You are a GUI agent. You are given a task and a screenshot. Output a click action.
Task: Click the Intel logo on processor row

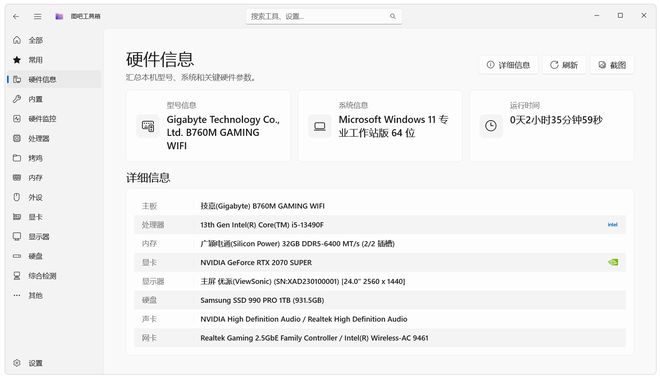pyautogui.click(x=612, y=225)
